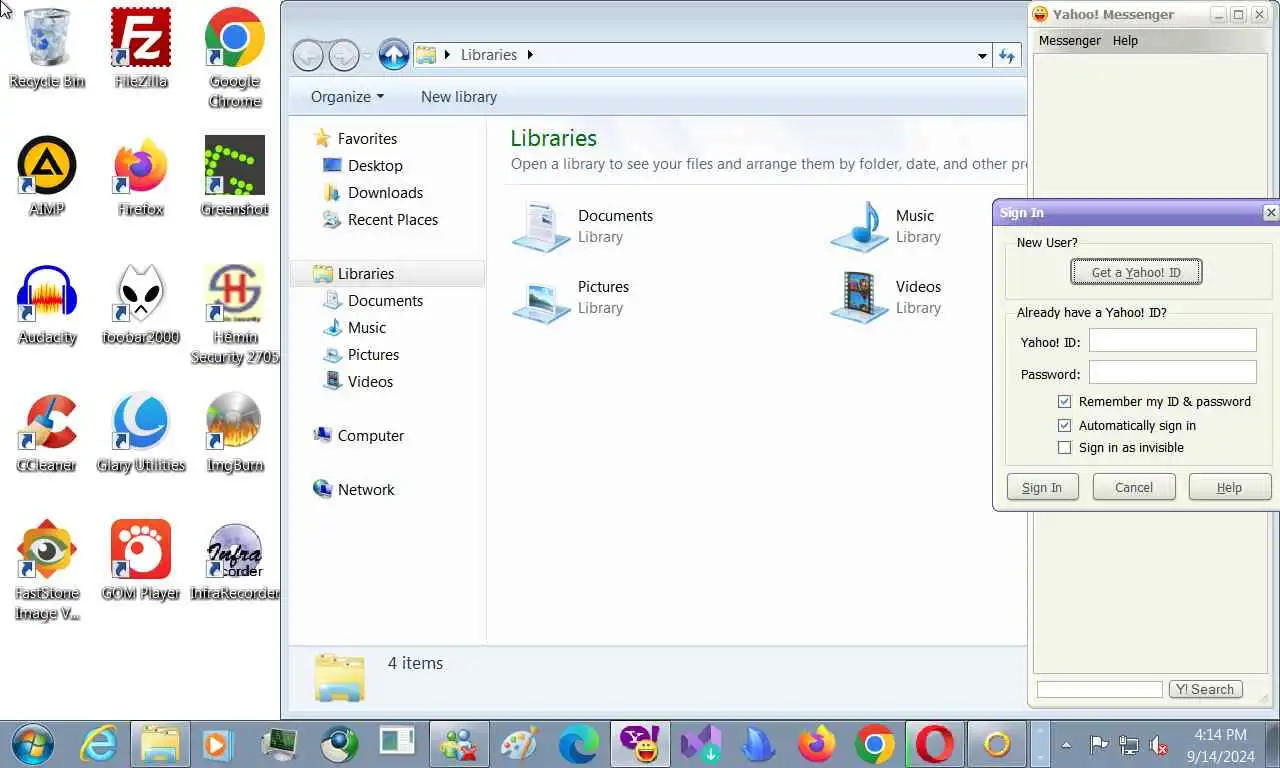The height and width of the screenshot is (768, 1280).
Task: Launch AIMP player from the desktop
Action: (46, 176)
